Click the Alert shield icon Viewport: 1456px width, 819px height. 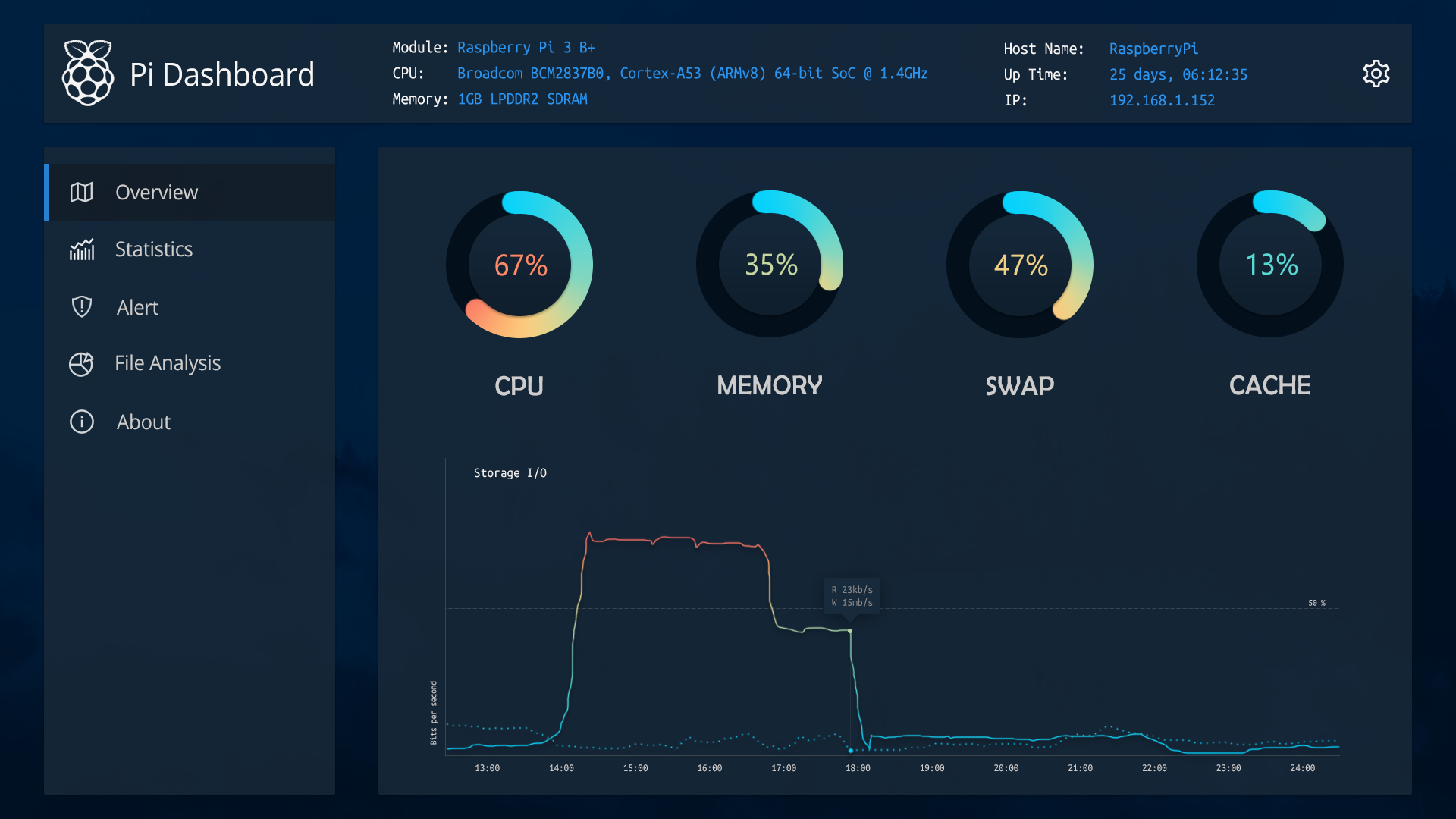81,306
